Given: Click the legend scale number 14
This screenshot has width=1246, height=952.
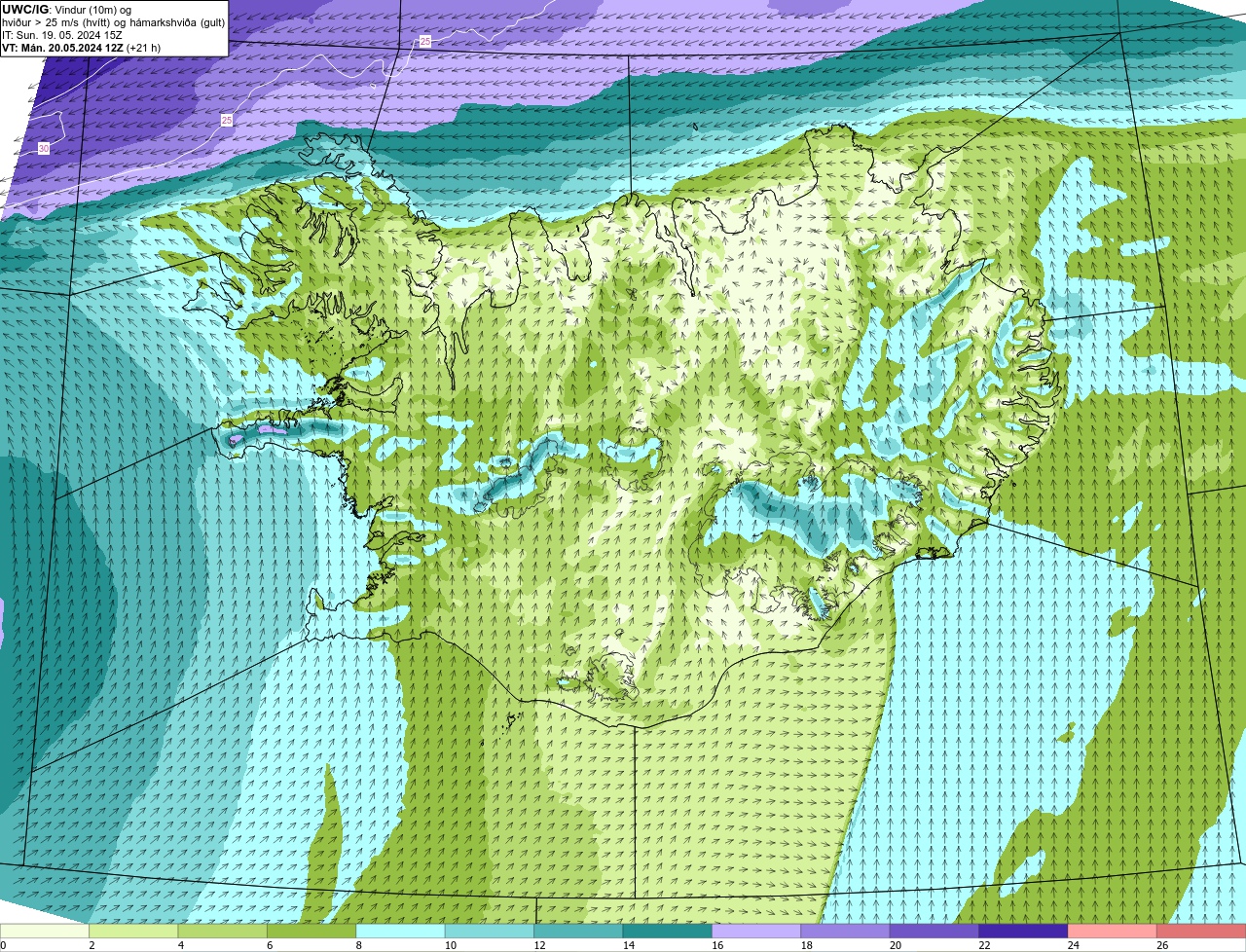Looking at the screenshot, I should (628, 945).
